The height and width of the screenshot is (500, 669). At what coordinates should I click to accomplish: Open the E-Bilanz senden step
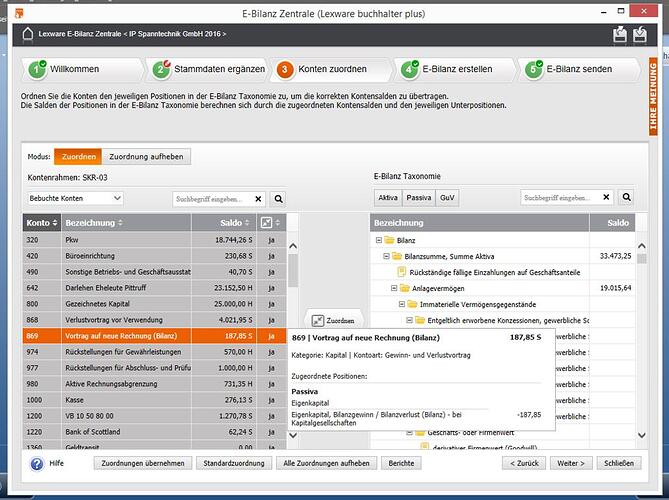[579, 69]
